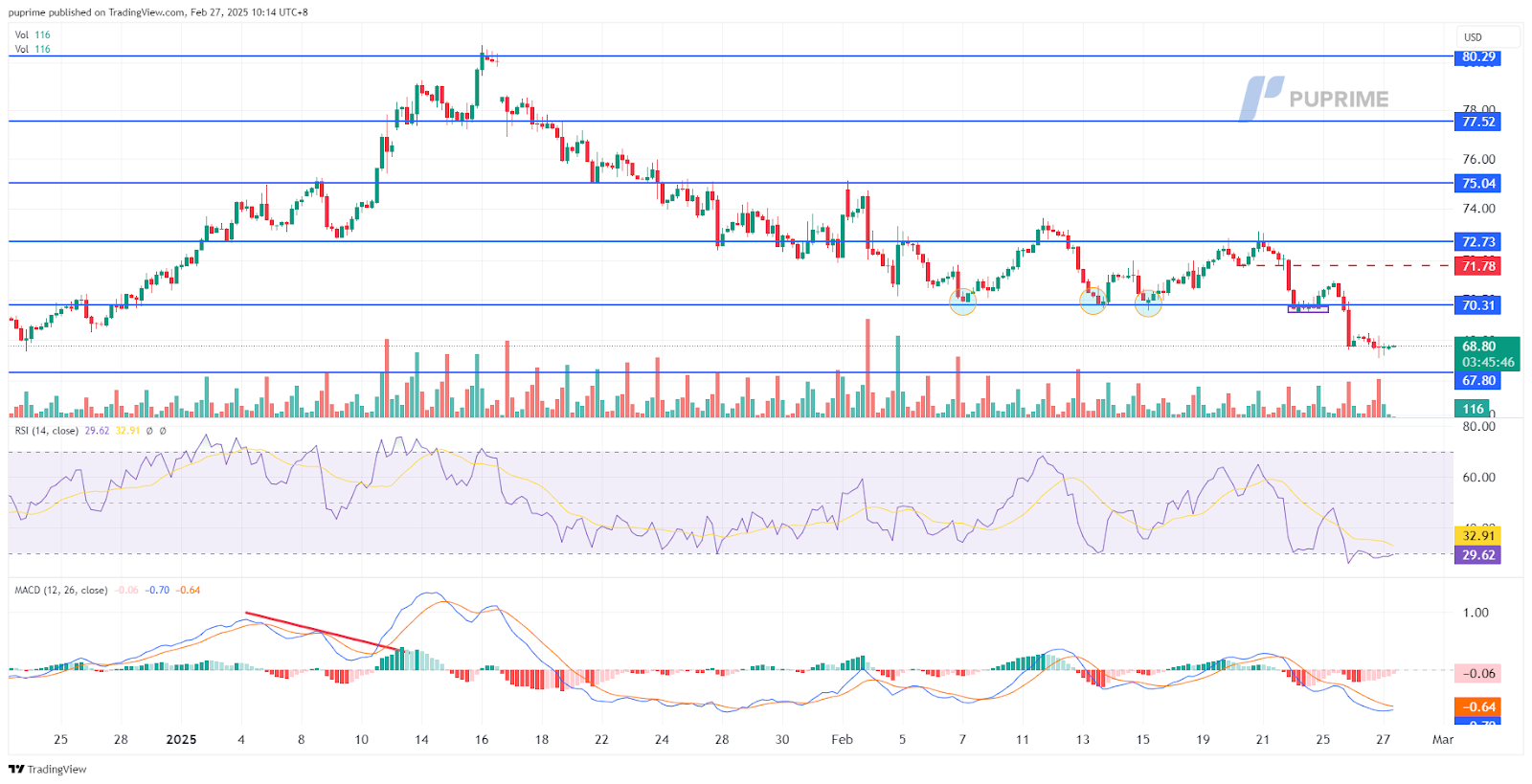Select the RSI (14, close) indicator legend
The height and width of the screenshot is (784, 1532).
point(47,431)
